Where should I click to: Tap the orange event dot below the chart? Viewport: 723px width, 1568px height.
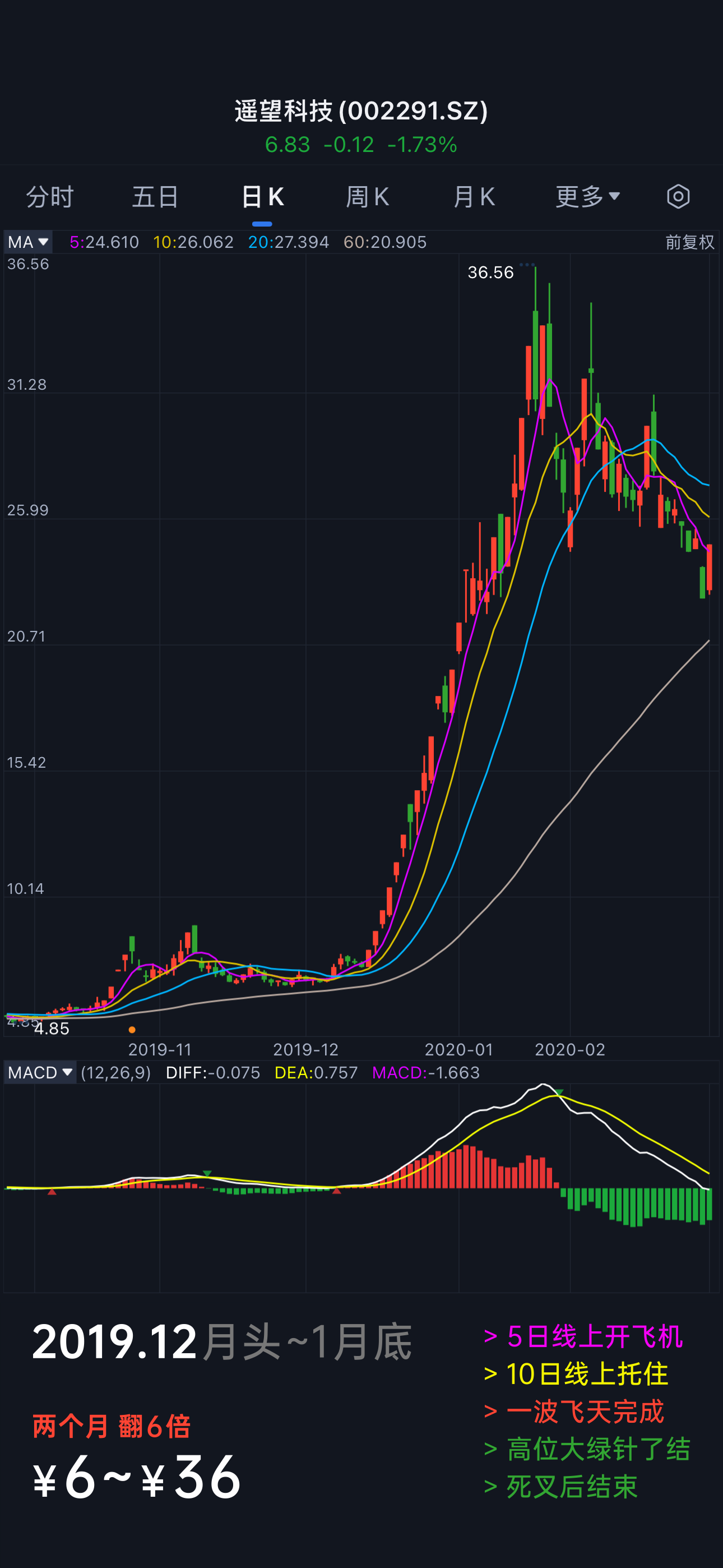[x=132, y=1030]
